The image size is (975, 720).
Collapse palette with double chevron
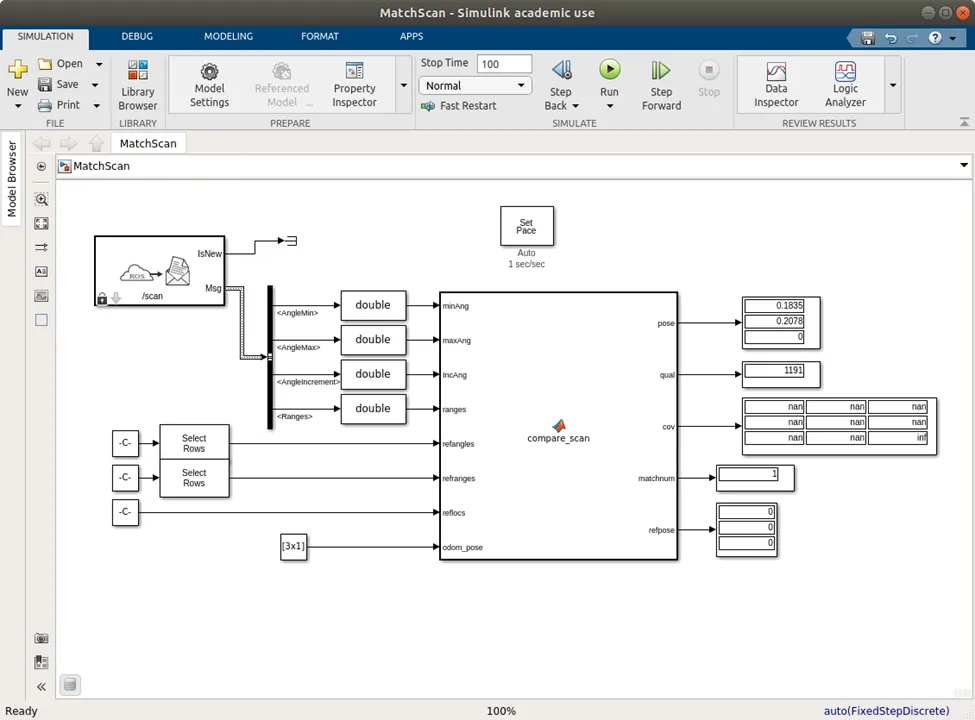(41, 686)
